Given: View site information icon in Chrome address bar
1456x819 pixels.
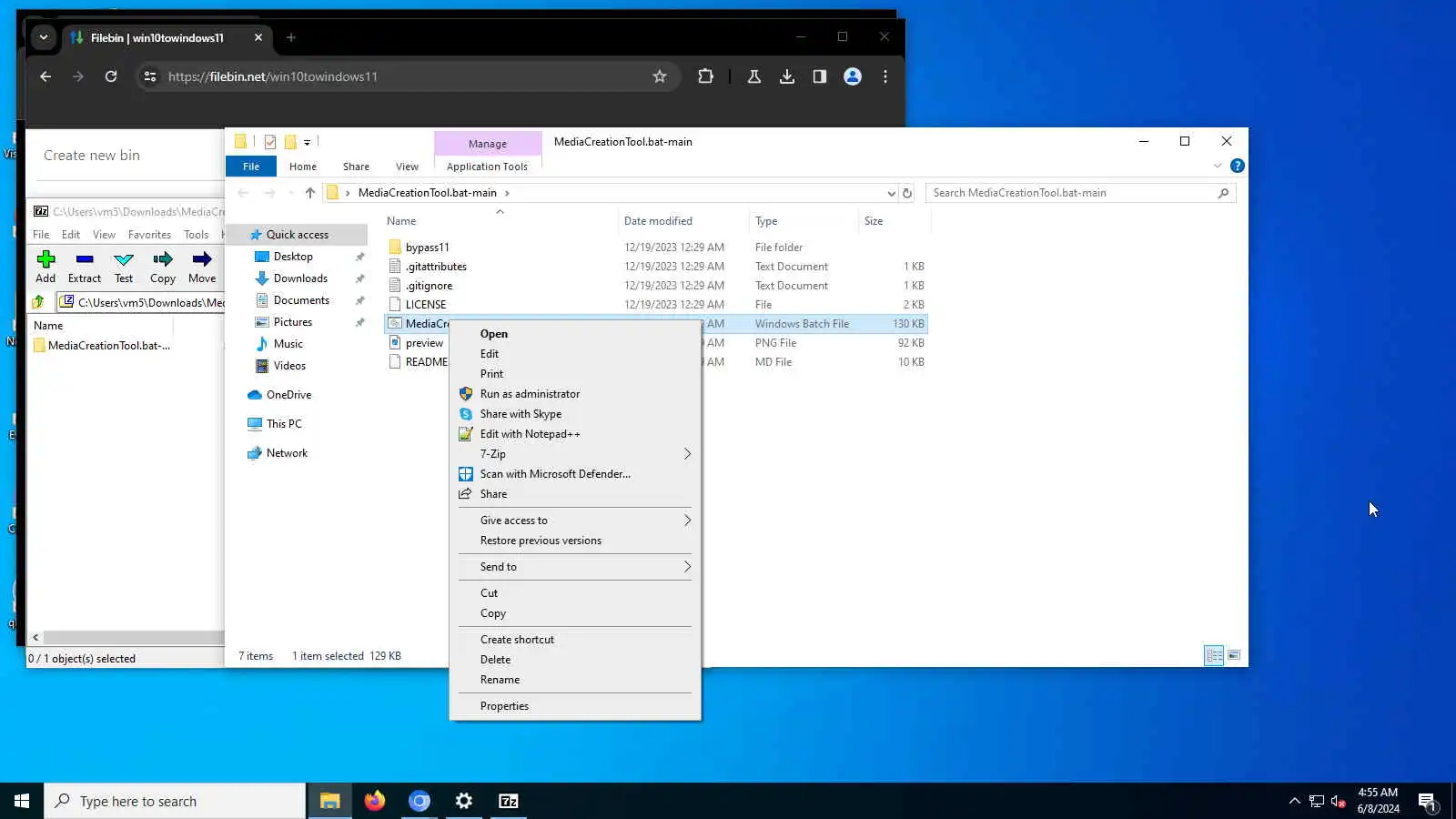Looking at the screenshot, I should (150, 76).
